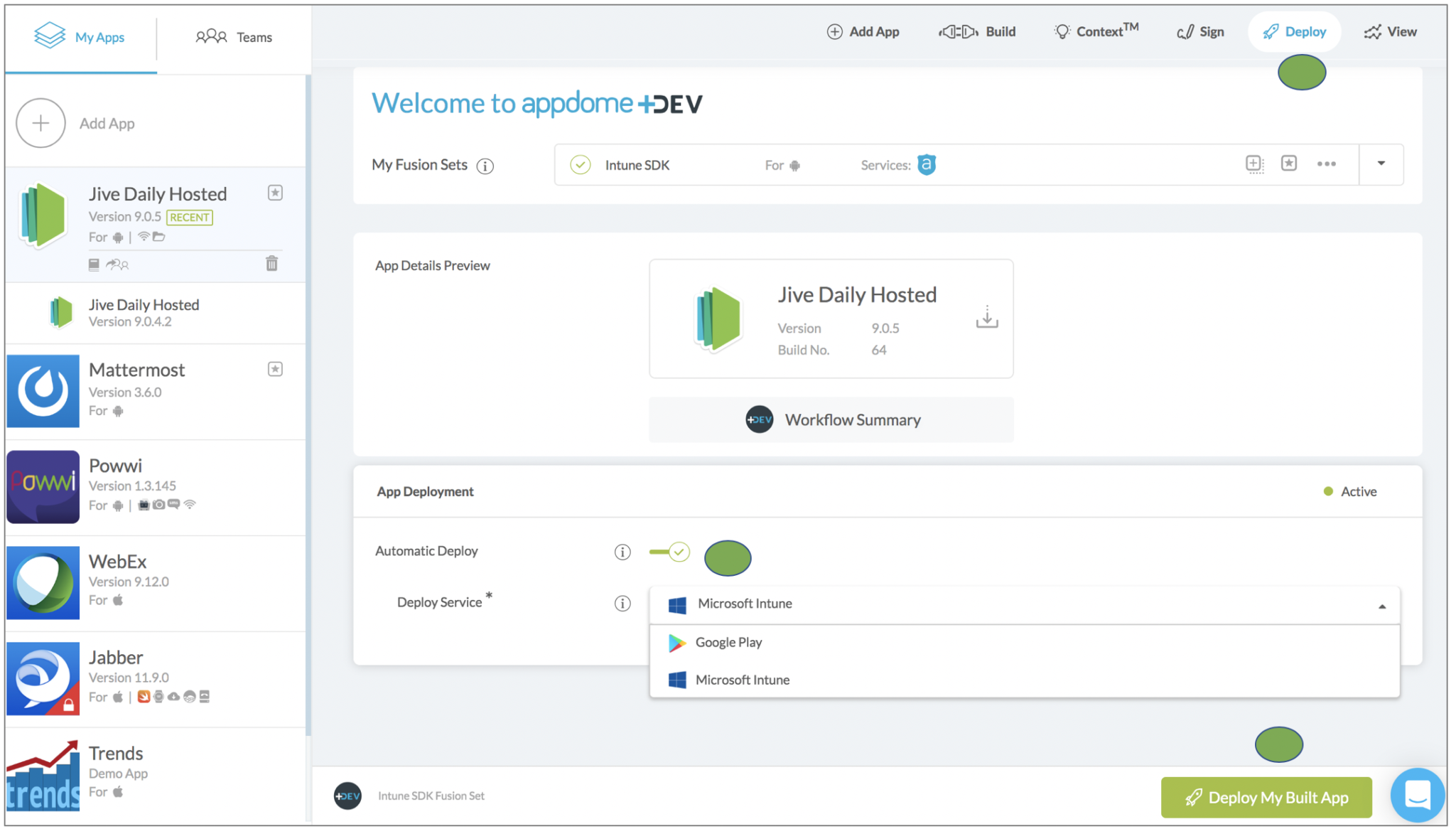Click Mattermost Version 3.6.0 text
This screenshot has width=1456, height=829.
[x=125, y=392]
